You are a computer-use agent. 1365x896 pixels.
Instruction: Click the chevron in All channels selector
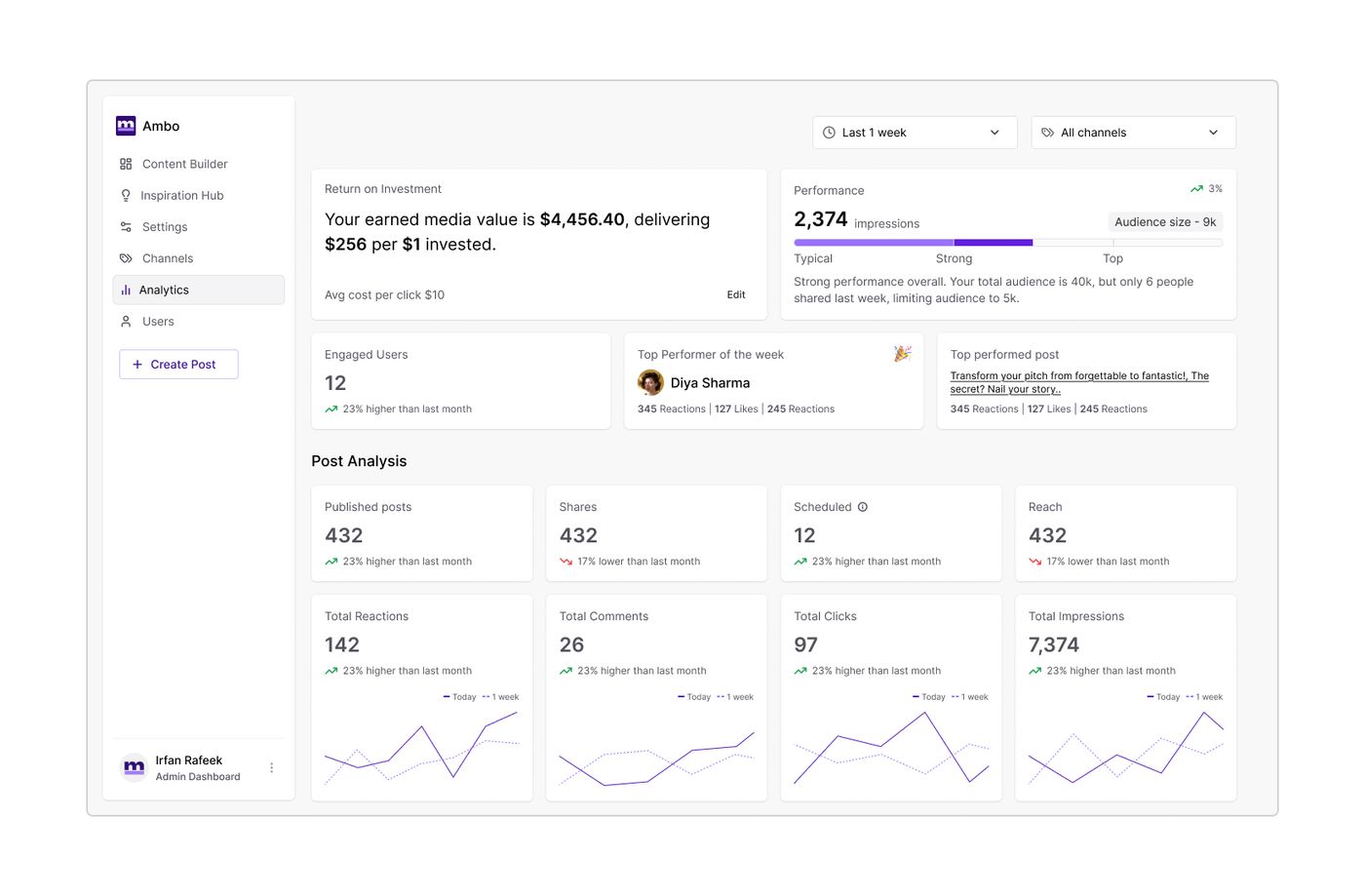(1214, 133)
